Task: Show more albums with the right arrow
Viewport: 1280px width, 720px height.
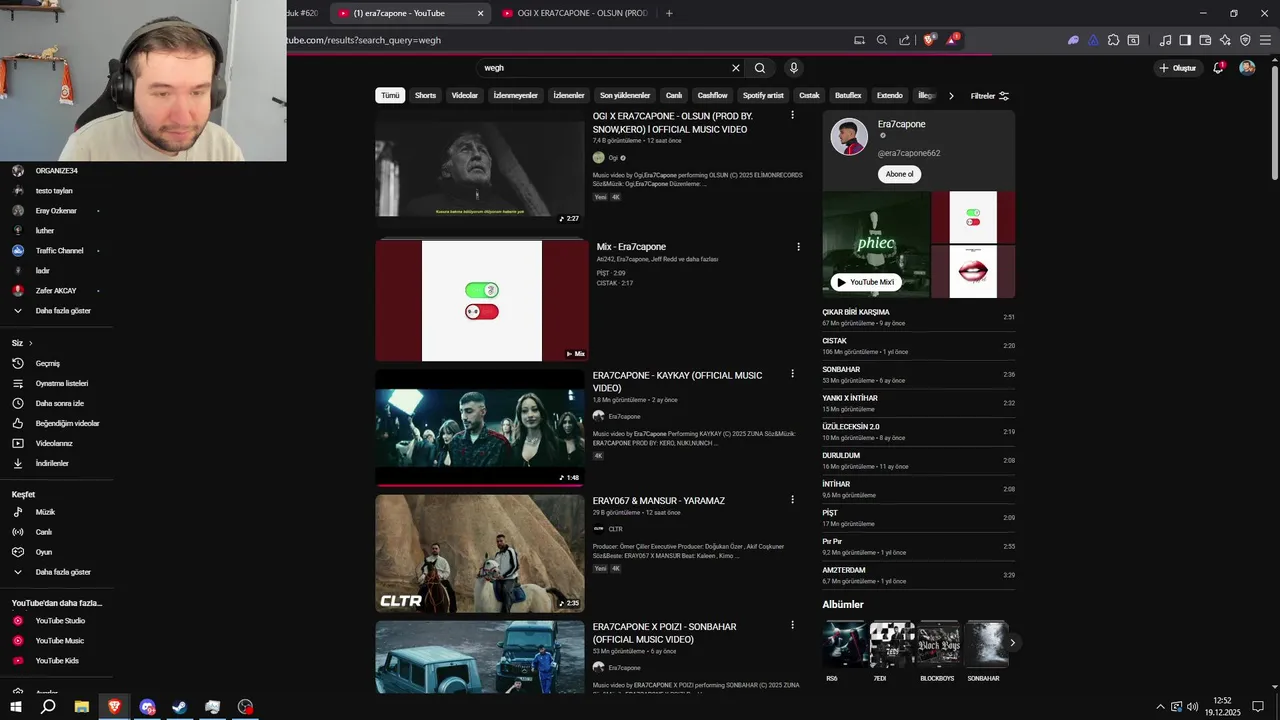Action: 1012,643
